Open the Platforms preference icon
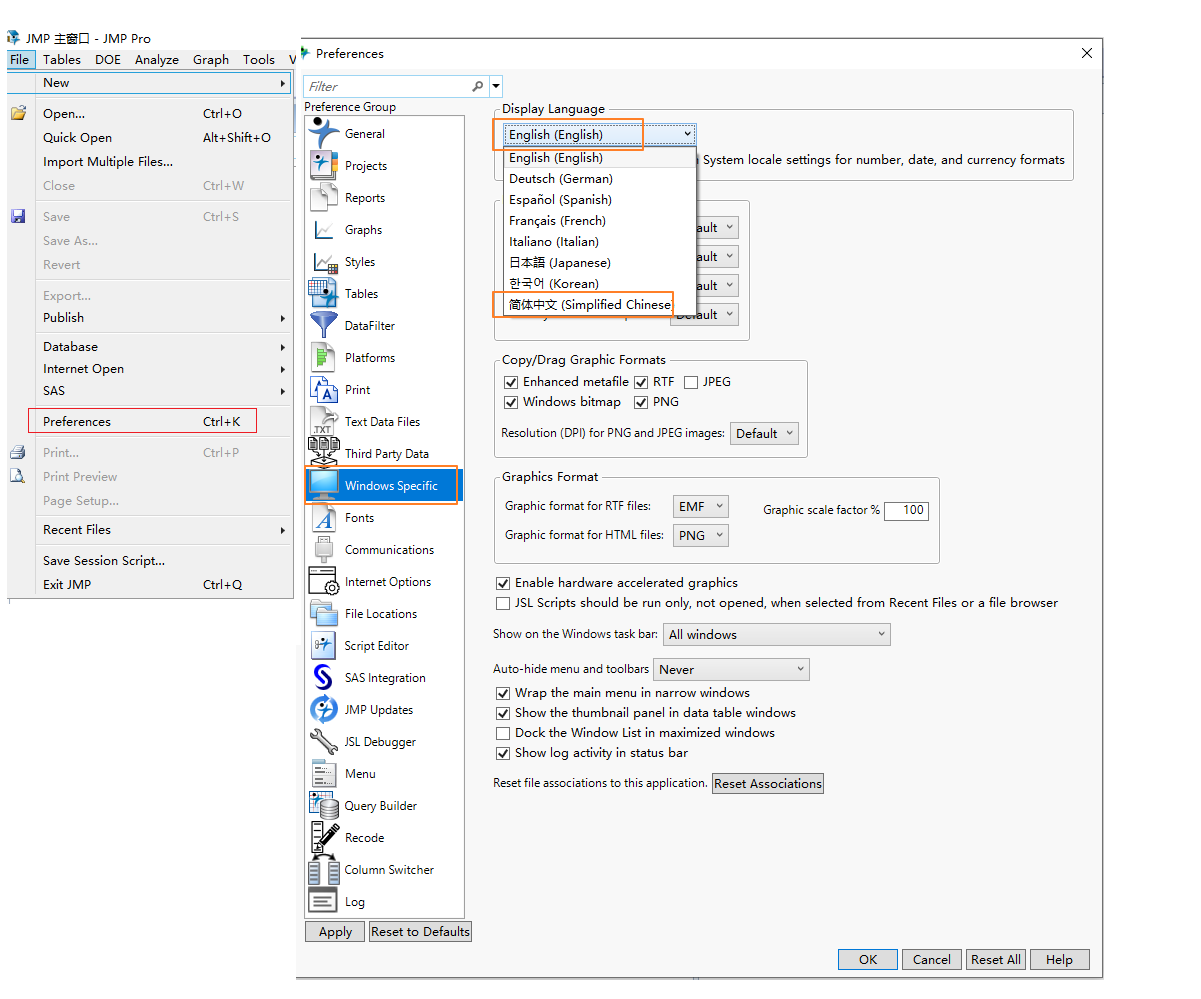This screenshot has width=1201, height=999. (324, 357)
